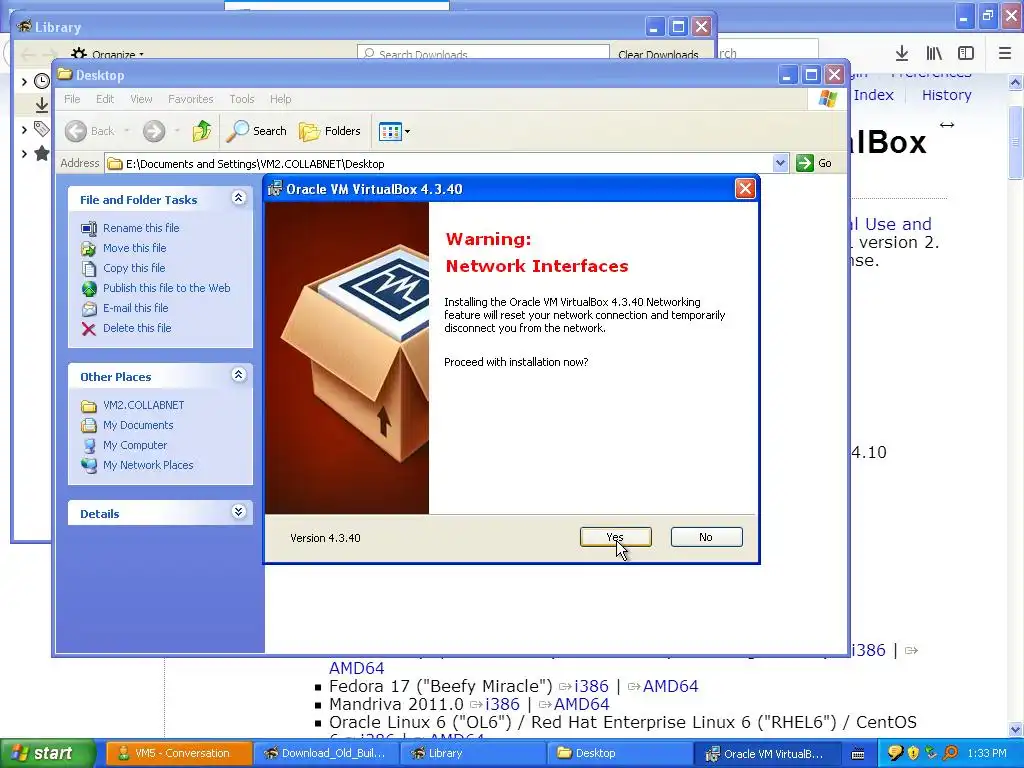The image size is (1024, 768).
Task: Toggle the Folders pane
Action: tap(330, 131)
